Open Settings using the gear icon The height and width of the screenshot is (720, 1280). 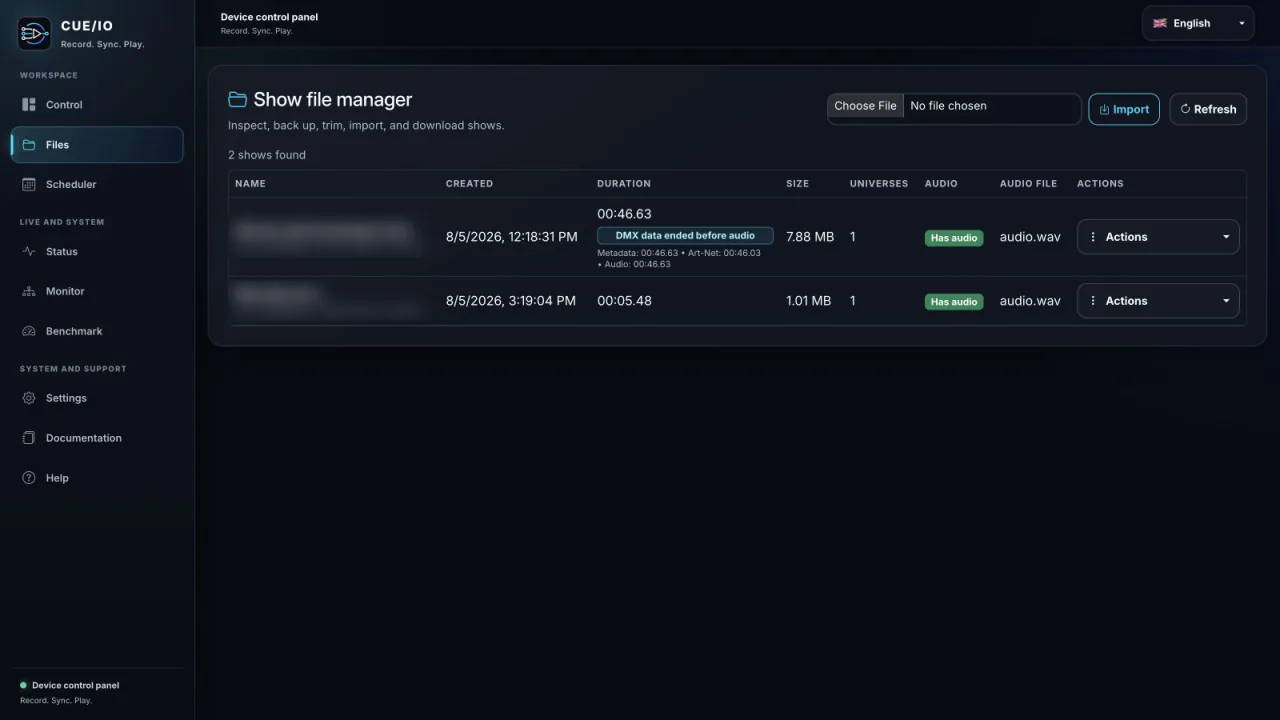29,398
